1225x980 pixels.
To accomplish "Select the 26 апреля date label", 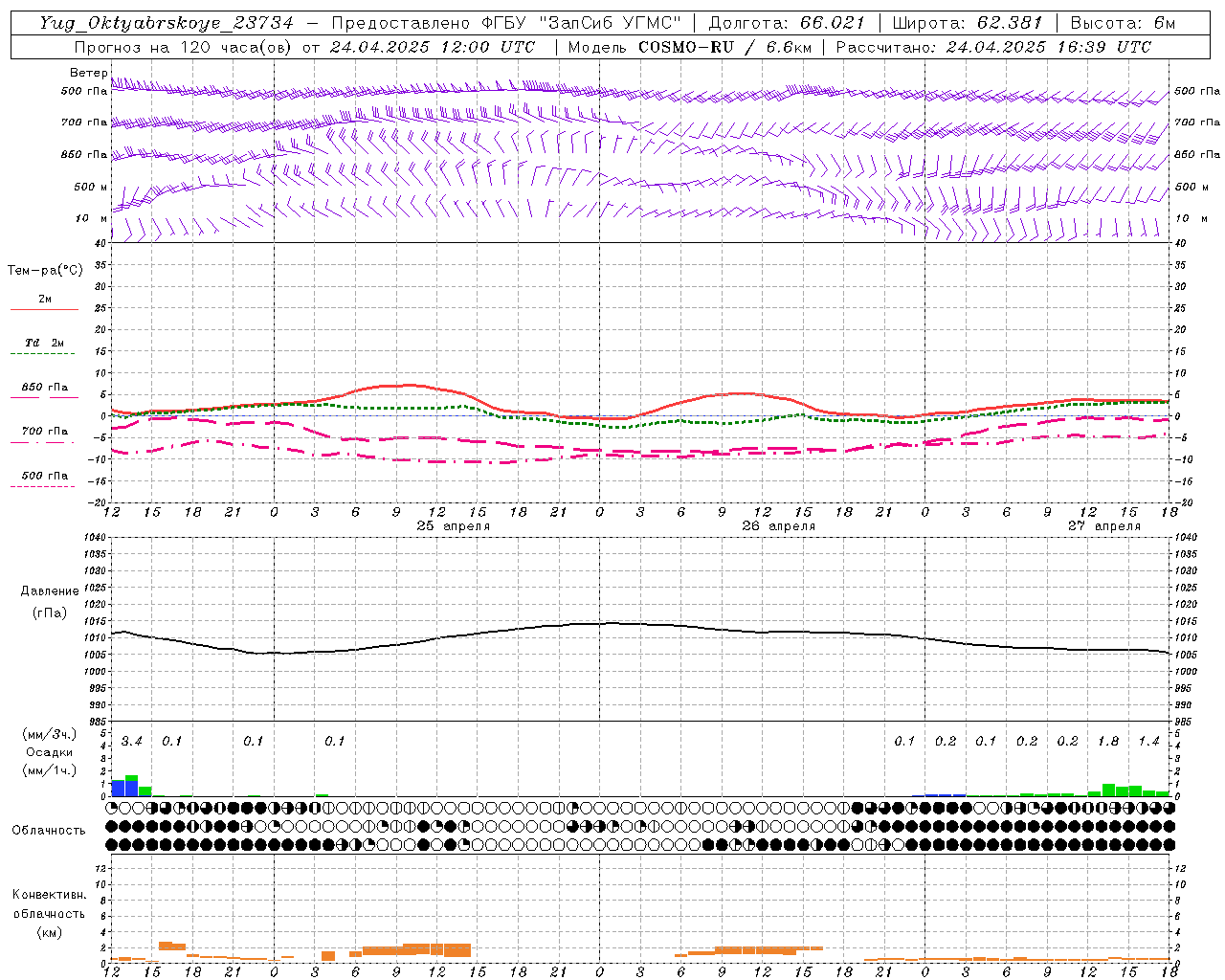I will (x=779, y=526).
